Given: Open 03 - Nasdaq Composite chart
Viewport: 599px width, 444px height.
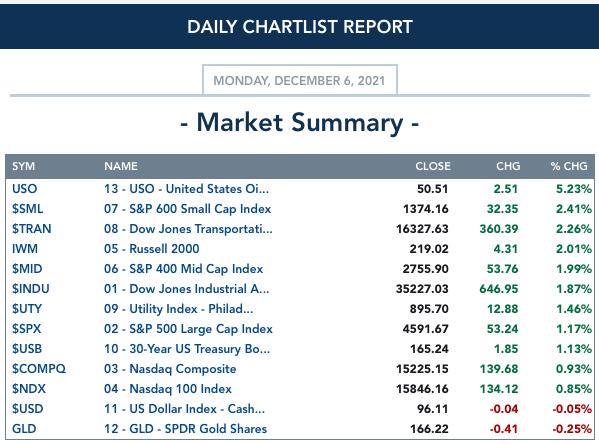Looking at the screenshot, I should pos(170,369).
